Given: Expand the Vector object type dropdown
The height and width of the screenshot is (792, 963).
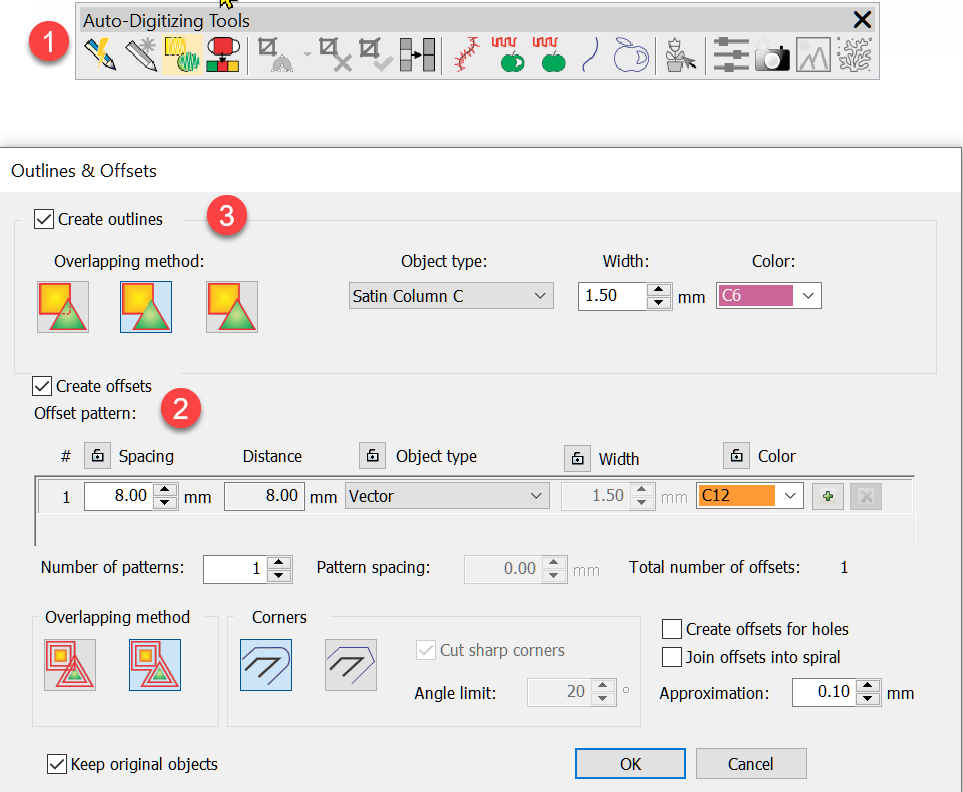Looking at the screenshot, I should point(447,496).
